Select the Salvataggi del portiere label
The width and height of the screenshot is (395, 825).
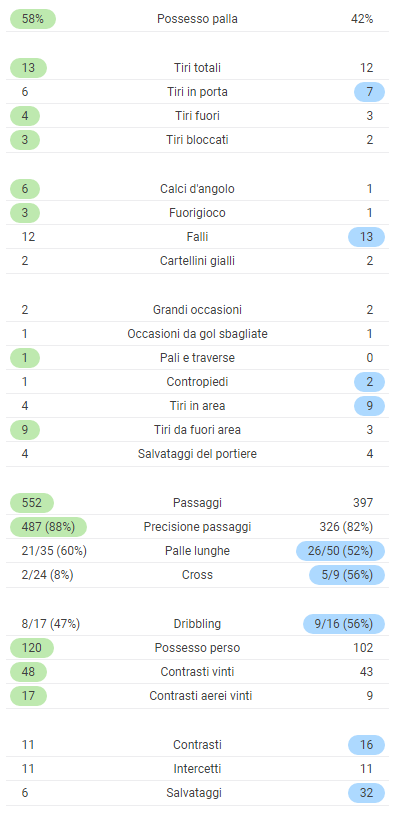click(x=197, y=454)
